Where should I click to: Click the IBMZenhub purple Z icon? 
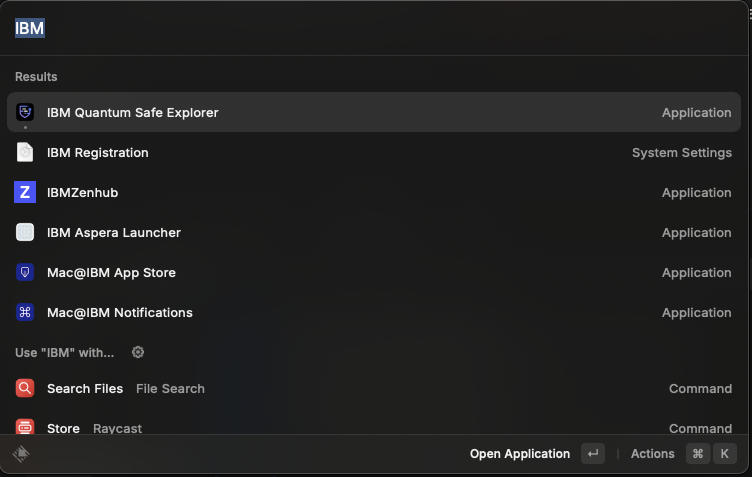click(x=26, y=193)
